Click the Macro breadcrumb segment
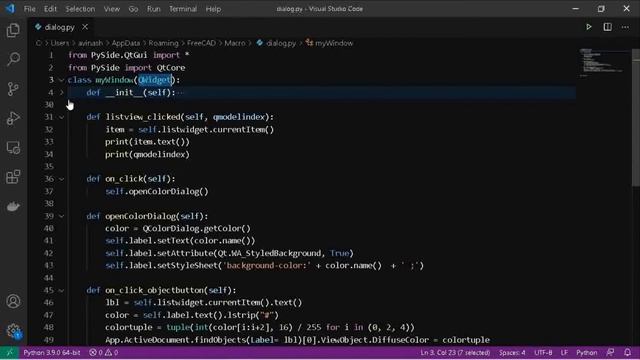Viewport: 640px width, 360px height. point(235,43)
